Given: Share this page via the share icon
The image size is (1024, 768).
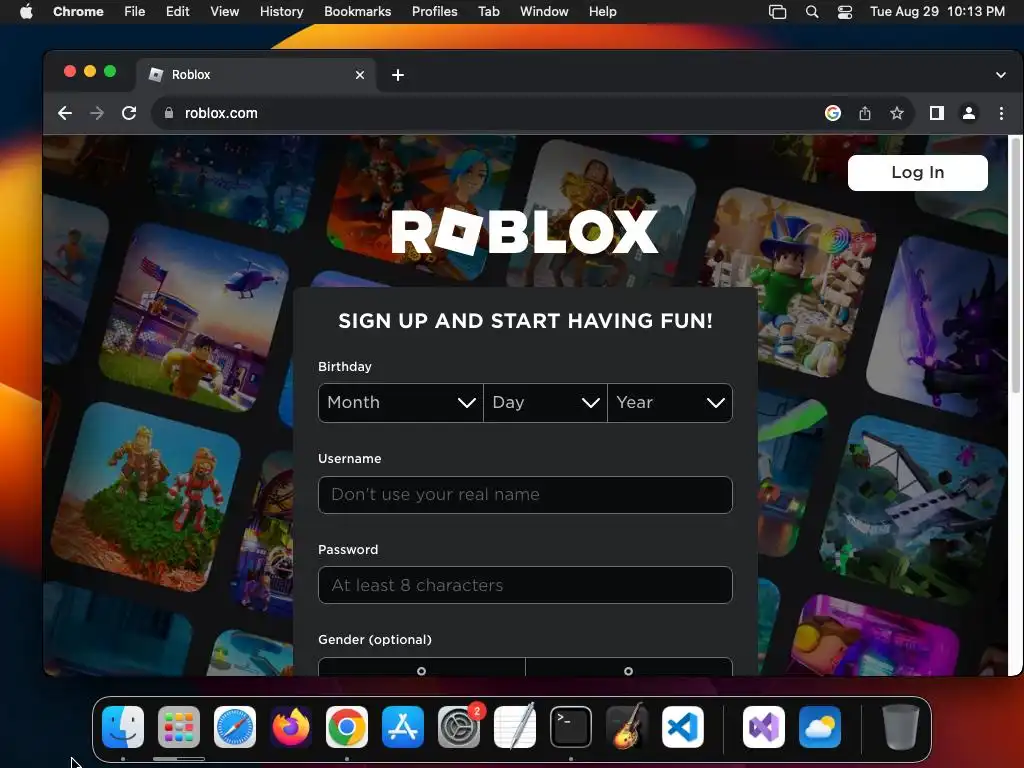Looking at the screenshot, I should [x=865, y=113].
